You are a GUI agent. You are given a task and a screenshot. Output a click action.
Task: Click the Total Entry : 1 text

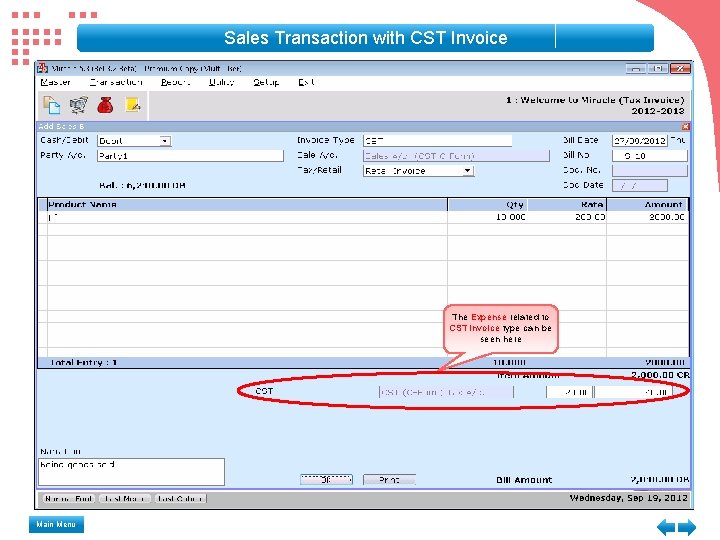pyautogui.click(x=84, y=362)
